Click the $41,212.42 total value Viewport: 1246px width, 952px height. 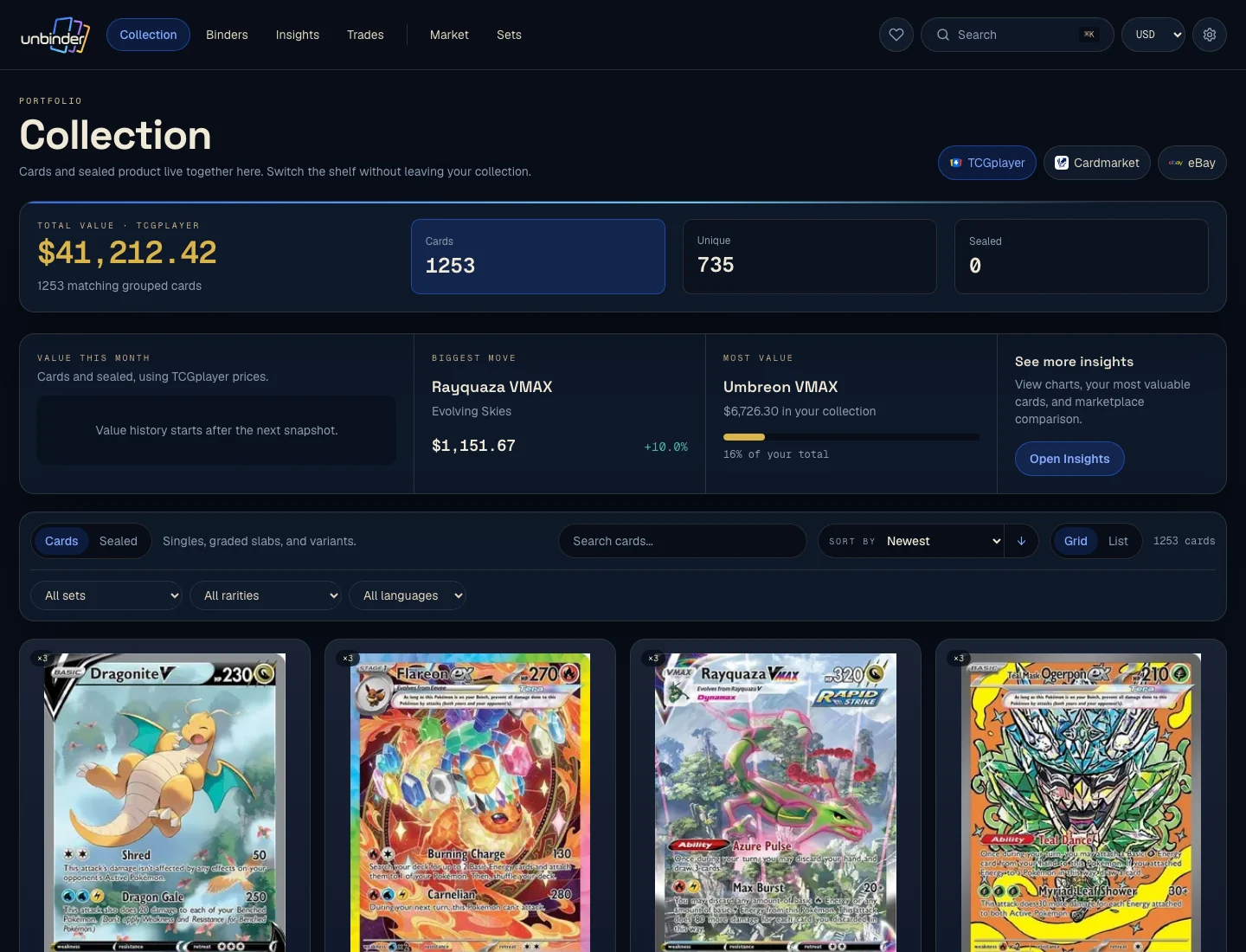tap(126, 253)
